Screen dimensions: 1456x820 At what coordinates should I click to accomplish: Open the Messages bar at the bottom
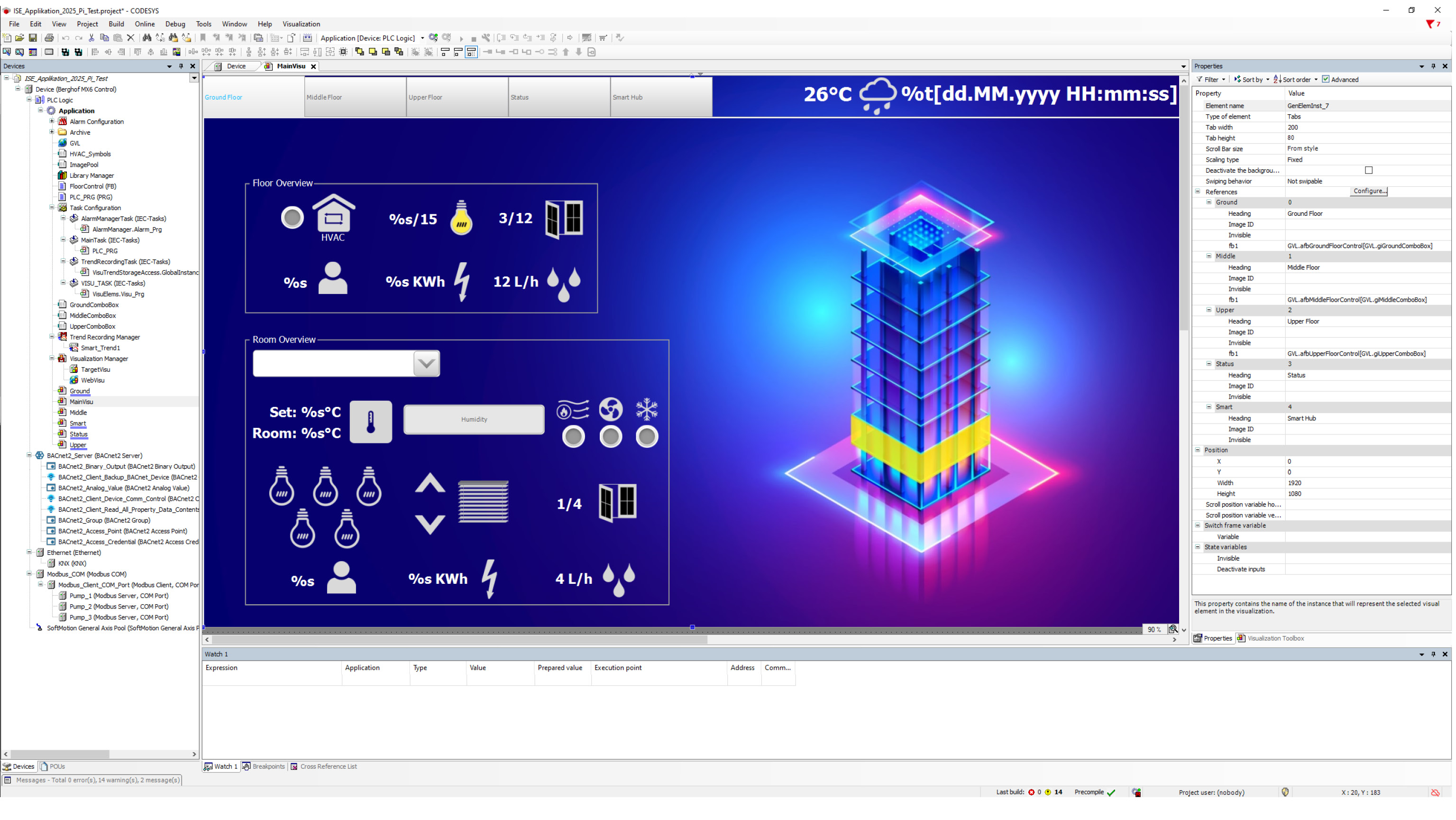pyautogui.click(x=92, y=781)
